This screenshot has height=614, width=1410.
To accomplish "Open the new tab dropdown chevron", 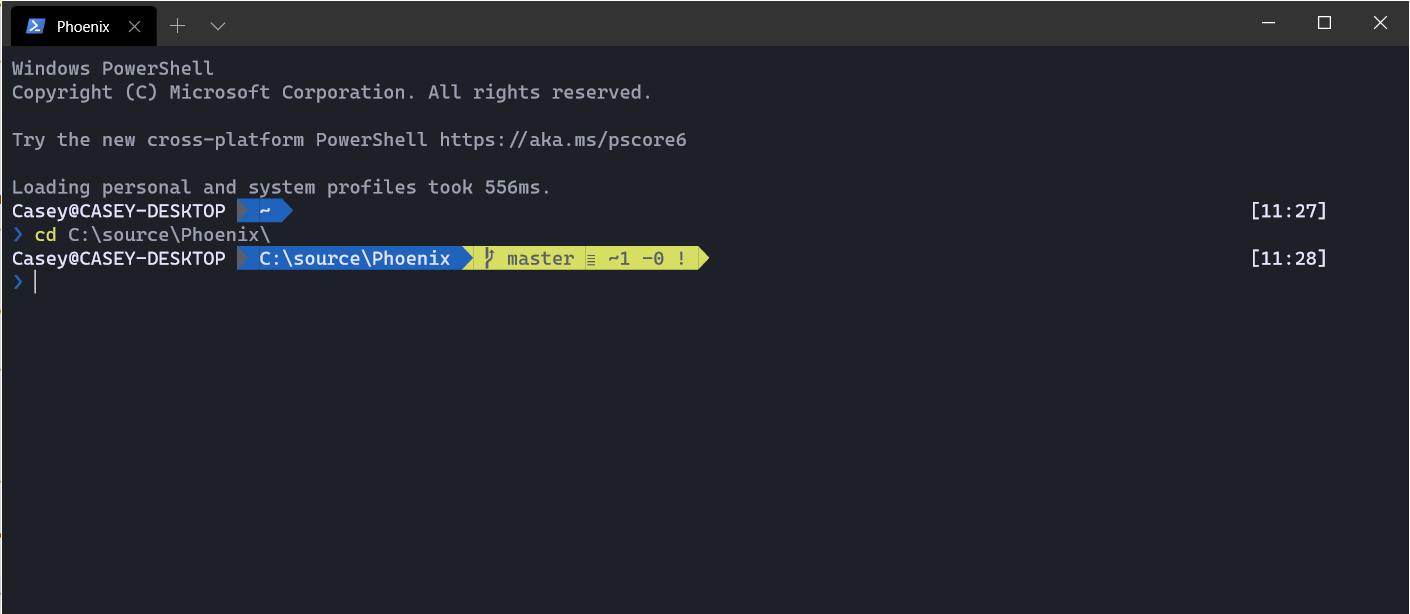I will coord(218,25).
